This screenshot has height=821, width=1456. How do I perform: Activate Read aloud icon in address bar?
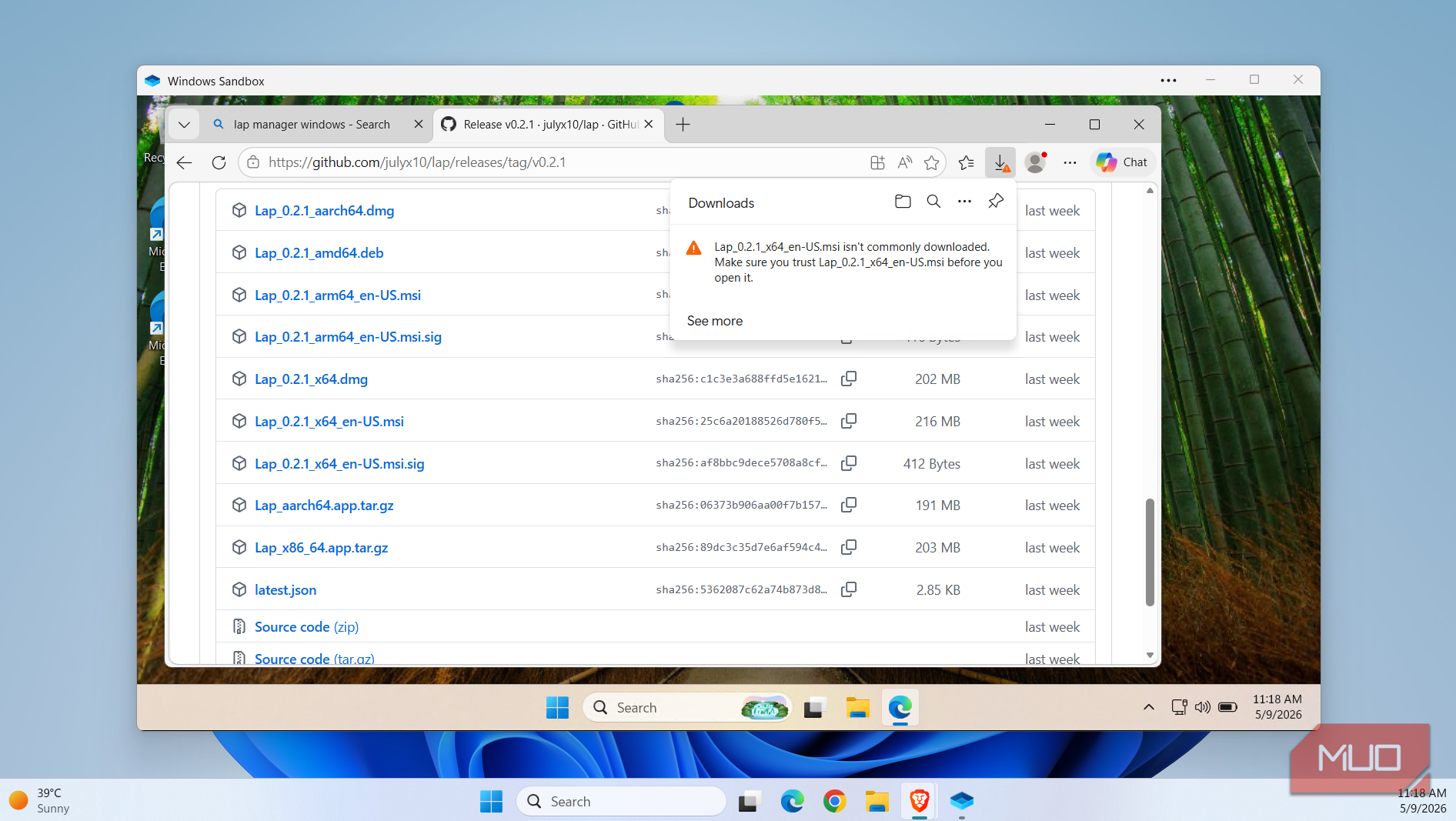pos(905,162)
